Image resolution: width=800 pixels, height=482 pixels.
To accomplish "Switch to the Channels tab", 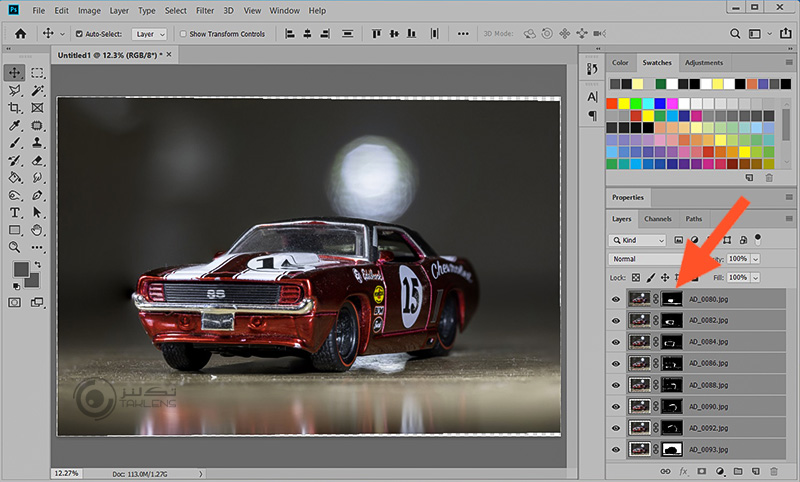I will pyautogui.click(x=657, y=219).
